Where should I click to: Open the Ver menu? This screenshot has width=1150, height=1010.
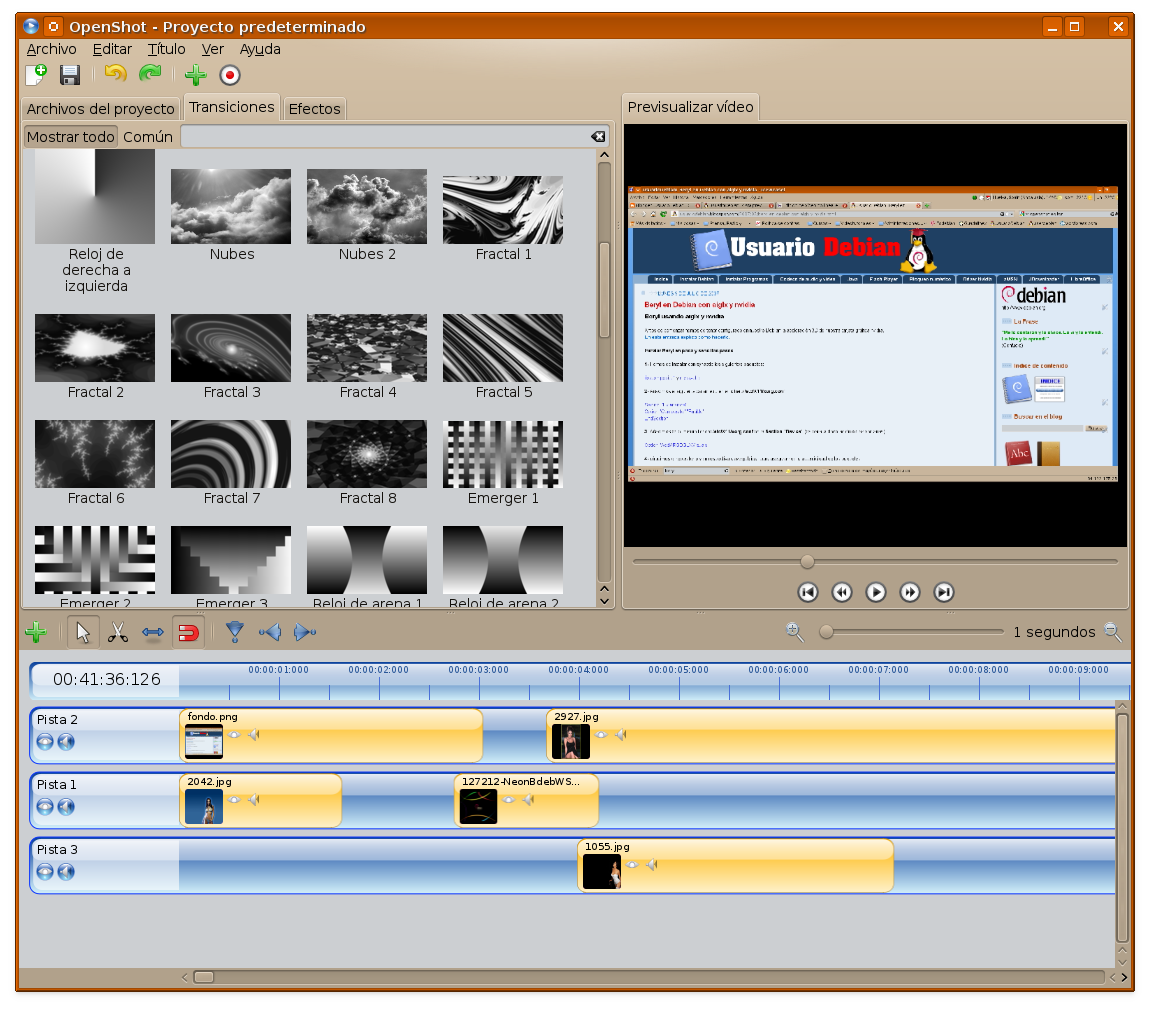[x=213, y=49]
